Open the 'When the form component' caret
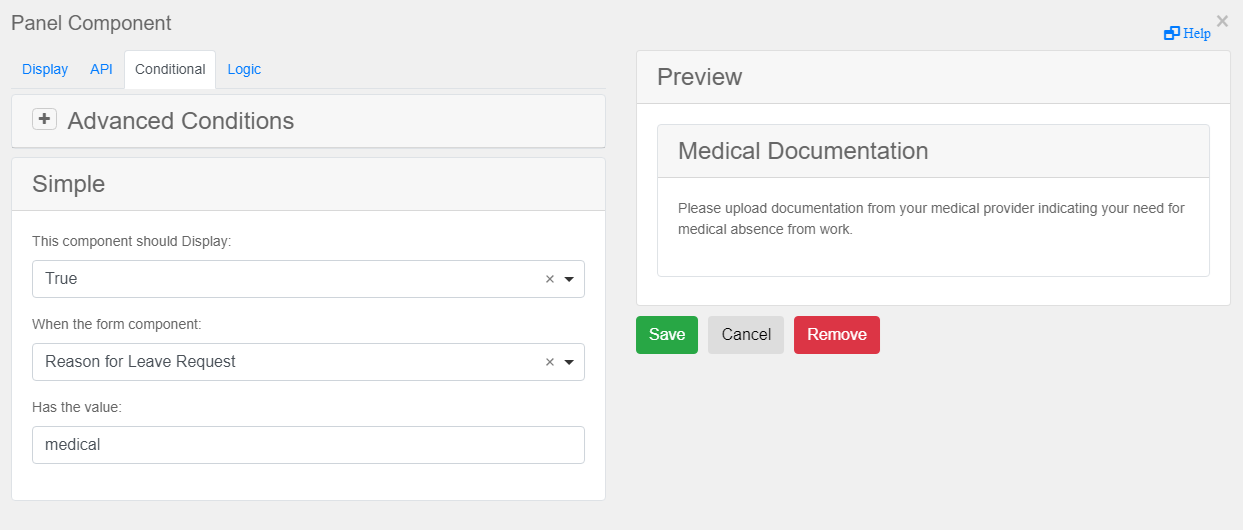1243x530 pixels. pyautogui.click(x=569, y=362)
